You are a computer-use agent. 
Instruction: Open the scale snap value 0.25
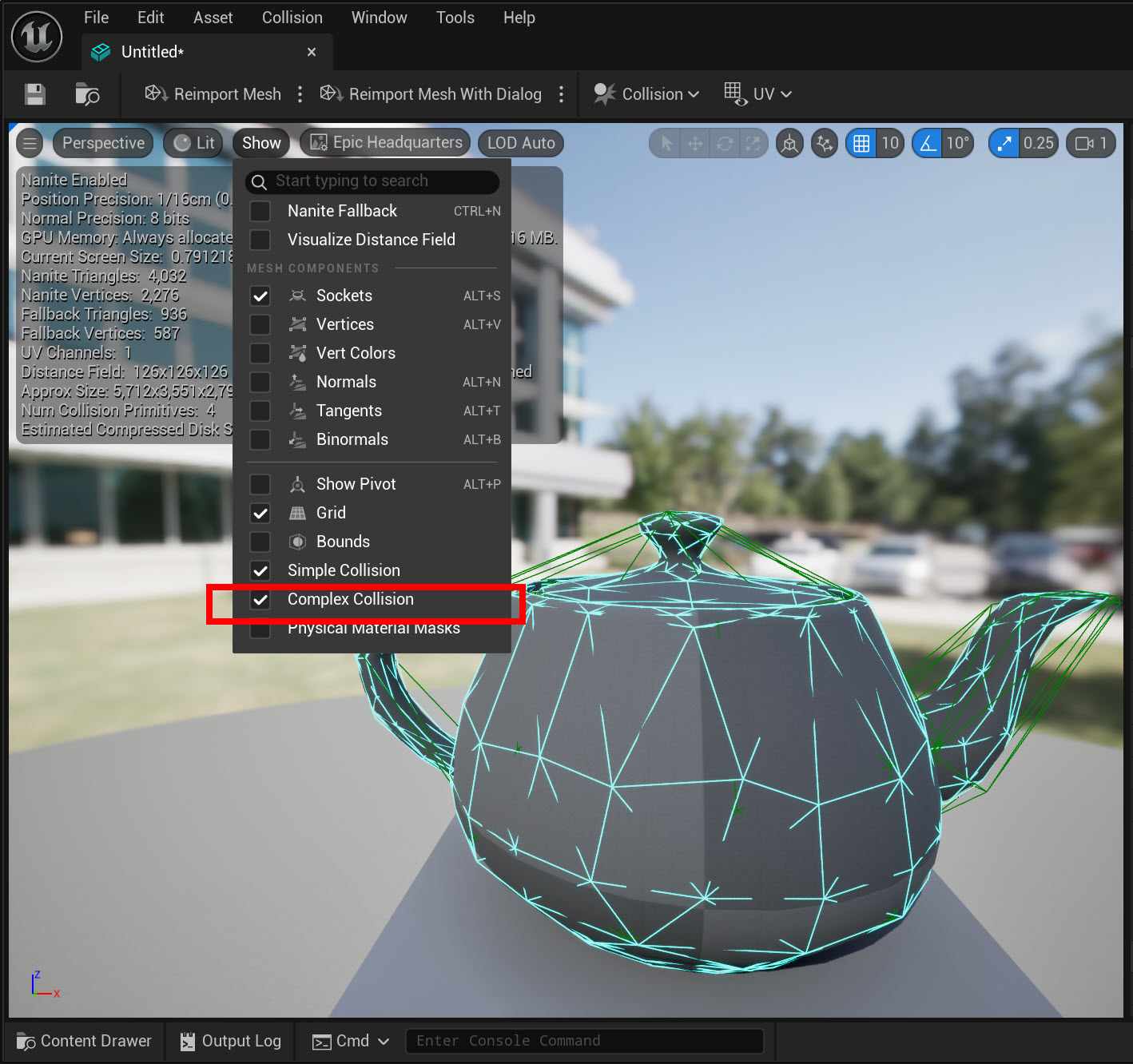[1039, 144]
